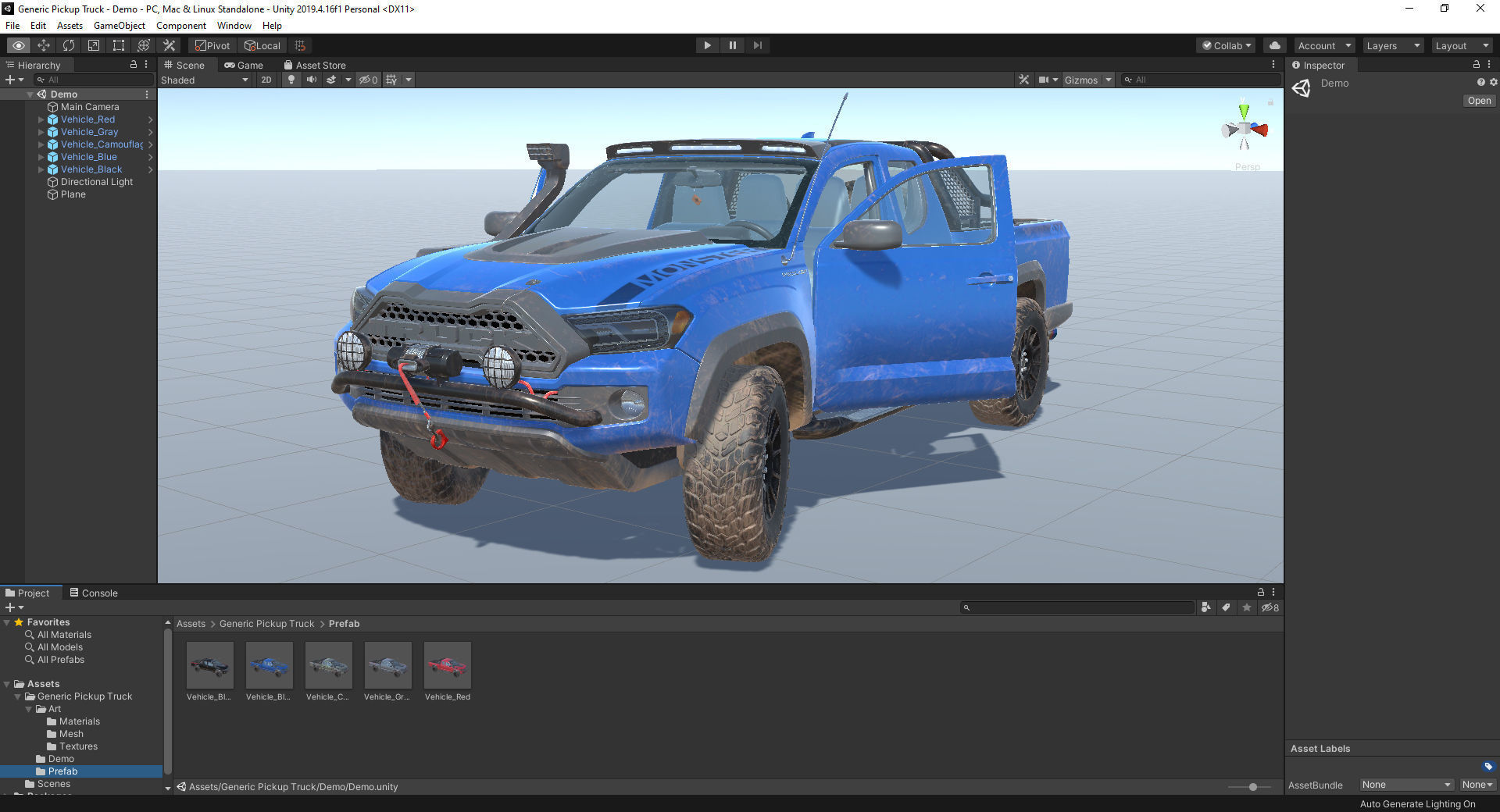Image resolution: width=1500 pixels, height=812 pixels.
Task: Open the Component menu
Action: pyautogui.click(x=181, y=25)
